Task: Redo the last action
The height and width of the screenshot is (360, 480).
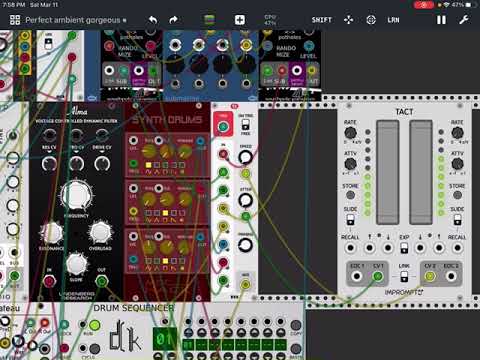Action: [x=173, y=20]
